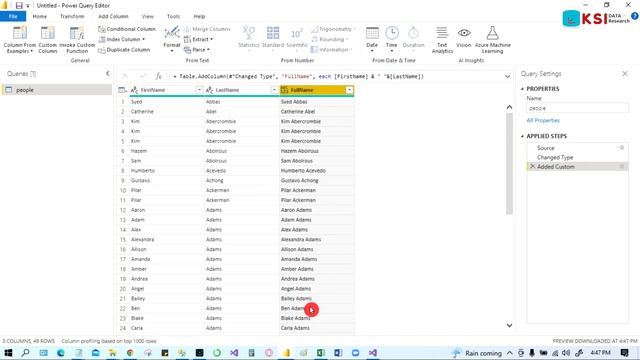This screenshot has height=360, width=640.
Task: Select the Added Custom step
Action: [x=577, y=167]
